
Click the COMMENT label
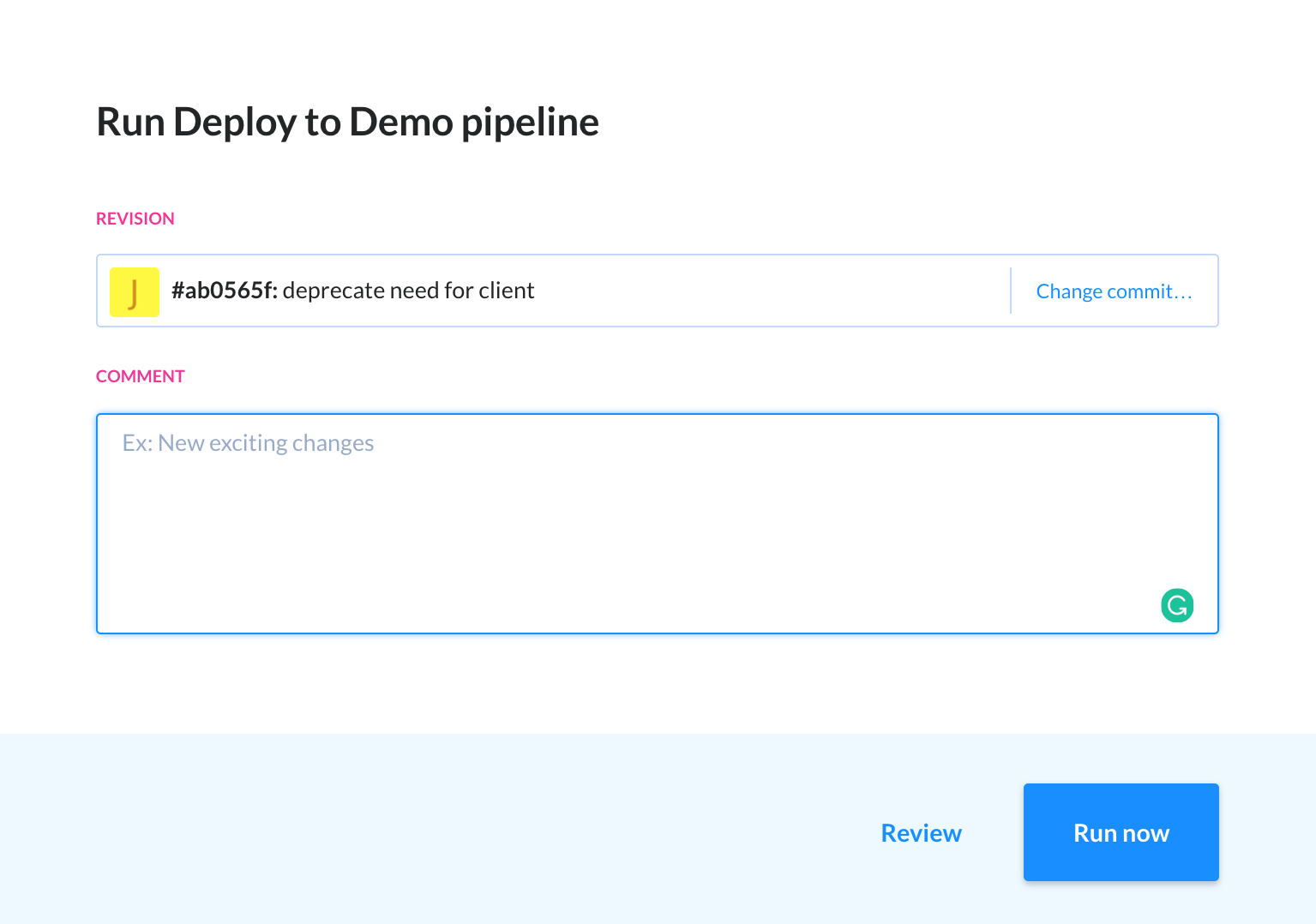click(141, 376)
